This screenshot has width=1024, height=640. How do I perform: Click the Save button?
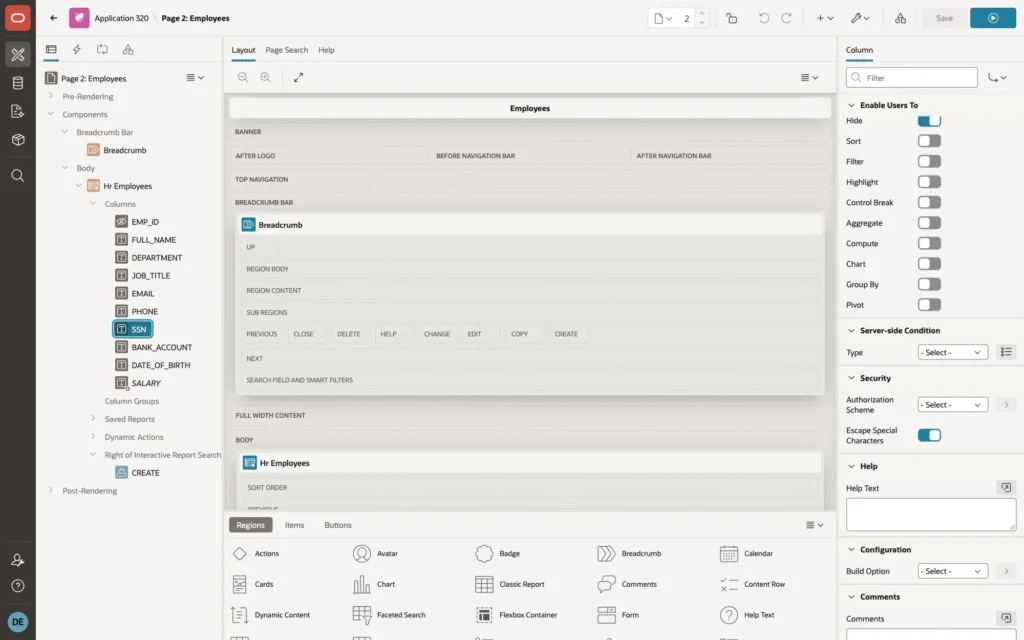[x=944, y=18]
